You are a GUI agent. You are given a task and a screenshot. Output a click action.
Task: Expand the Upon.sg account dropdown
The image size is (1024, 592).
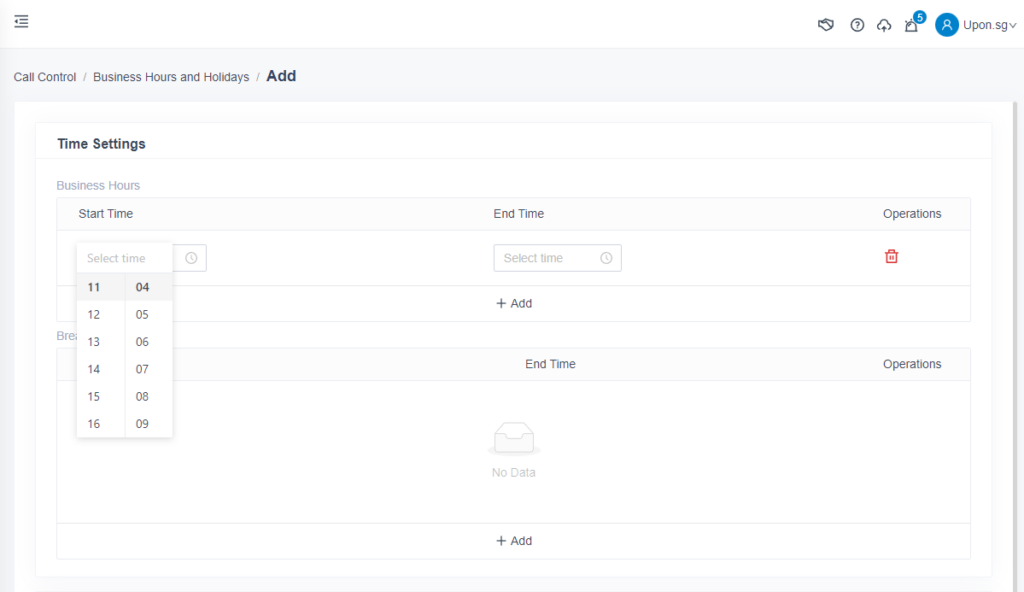(1012, 26)
